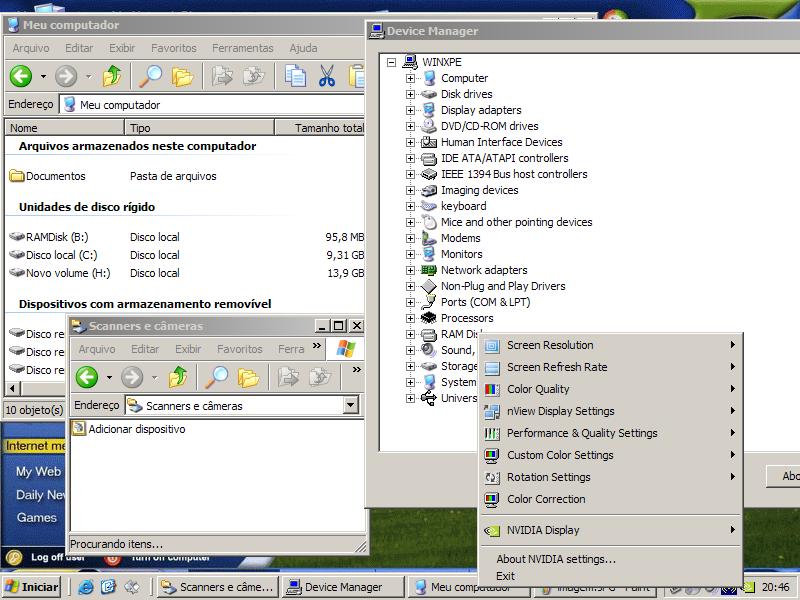Image resolution: width=800 pixels, height=600 pixels.
Task: Expand Imaging devices node
Action: 410,190
